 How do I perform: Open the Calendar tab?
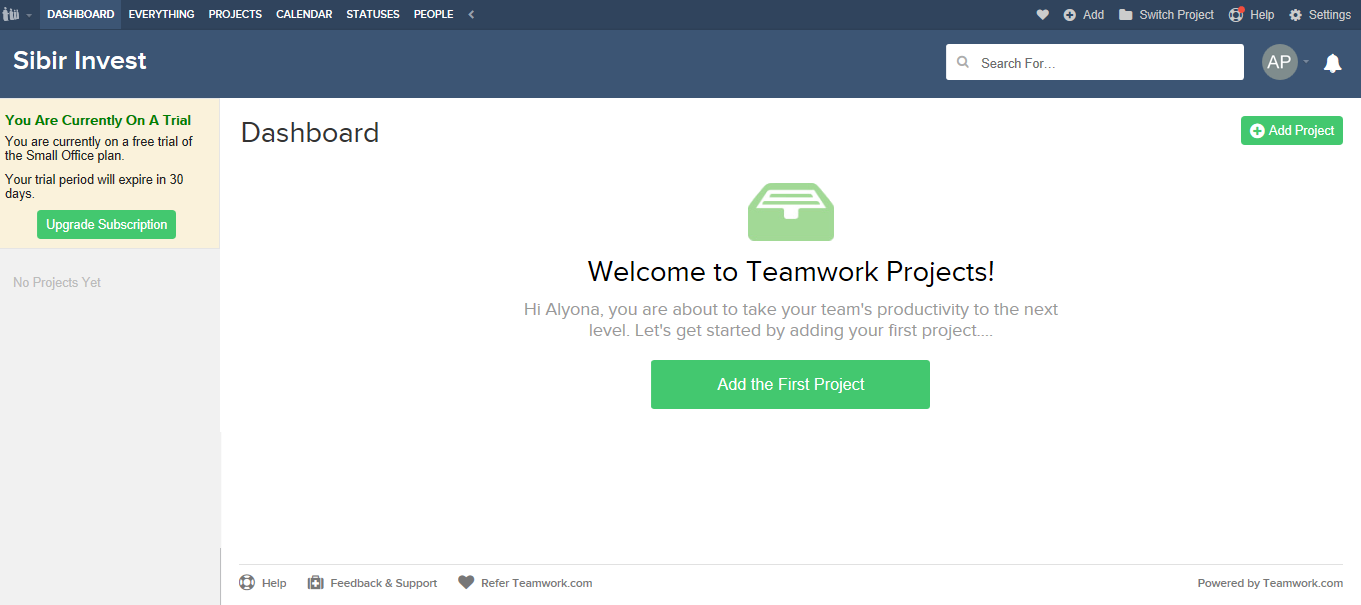[304, 15]
